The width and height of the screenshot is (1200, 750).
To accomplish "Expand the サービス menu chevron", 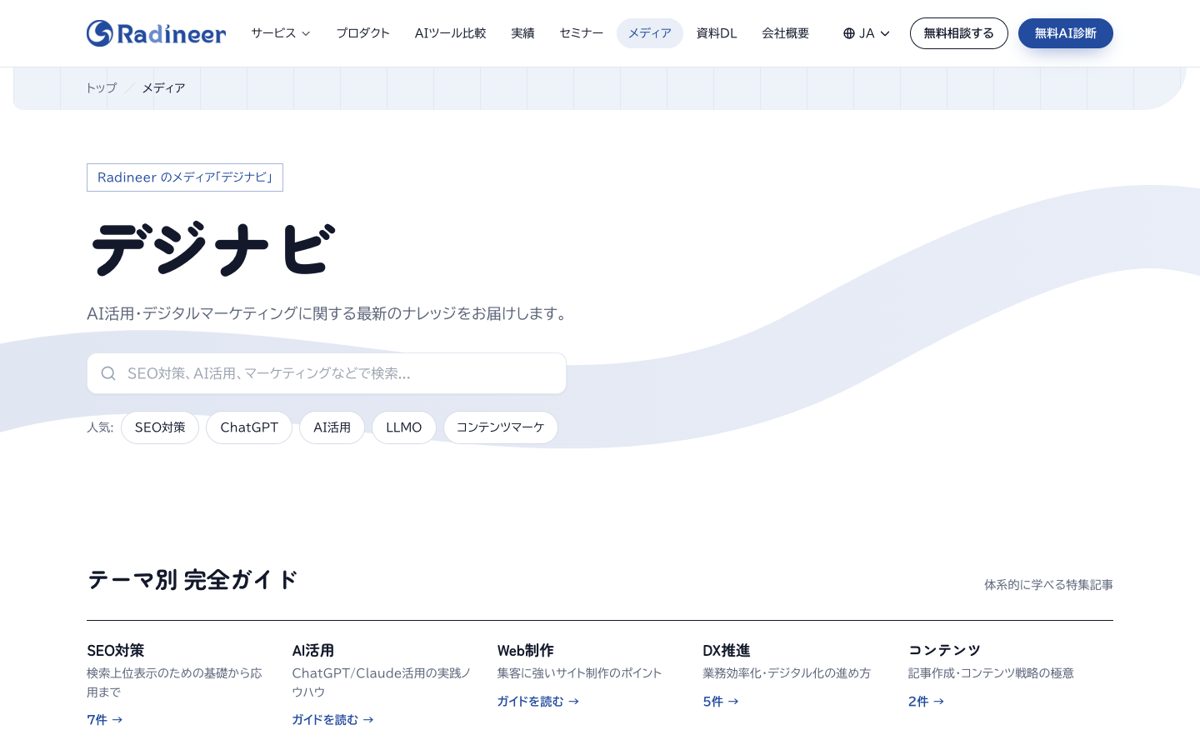I will click(x=306, y=33).
